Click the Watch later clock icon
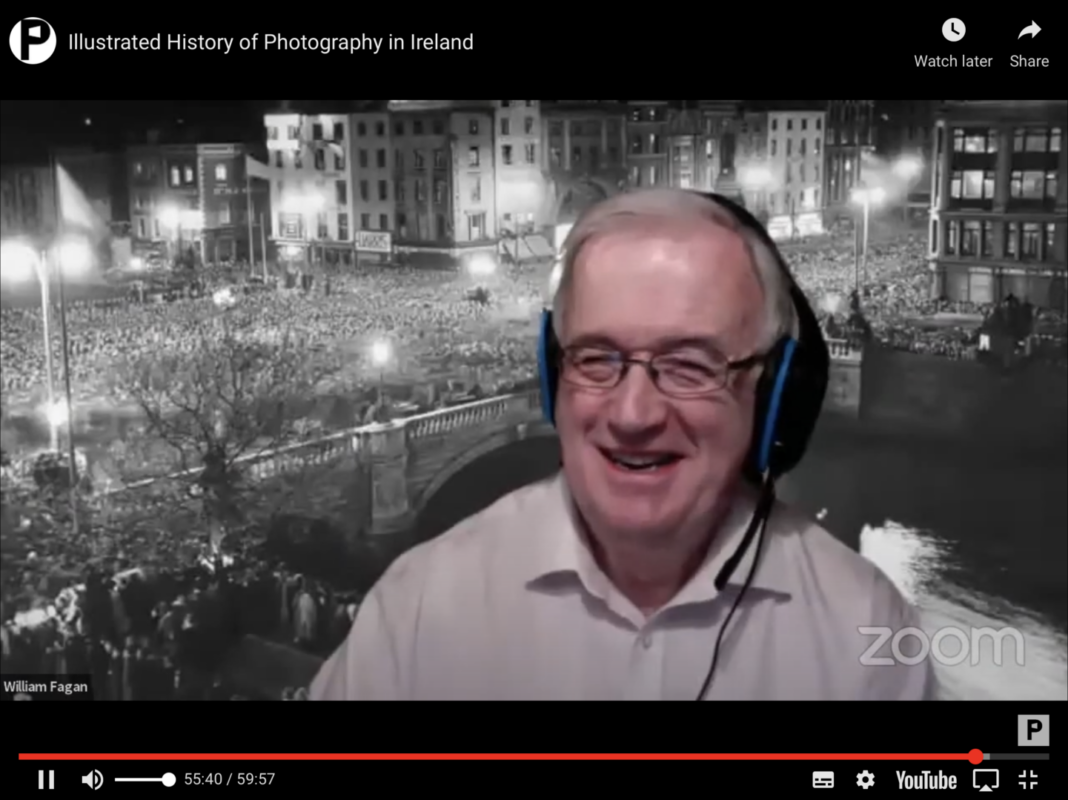The height and width of the screenshot is (800, 1068). coord(953,30)
